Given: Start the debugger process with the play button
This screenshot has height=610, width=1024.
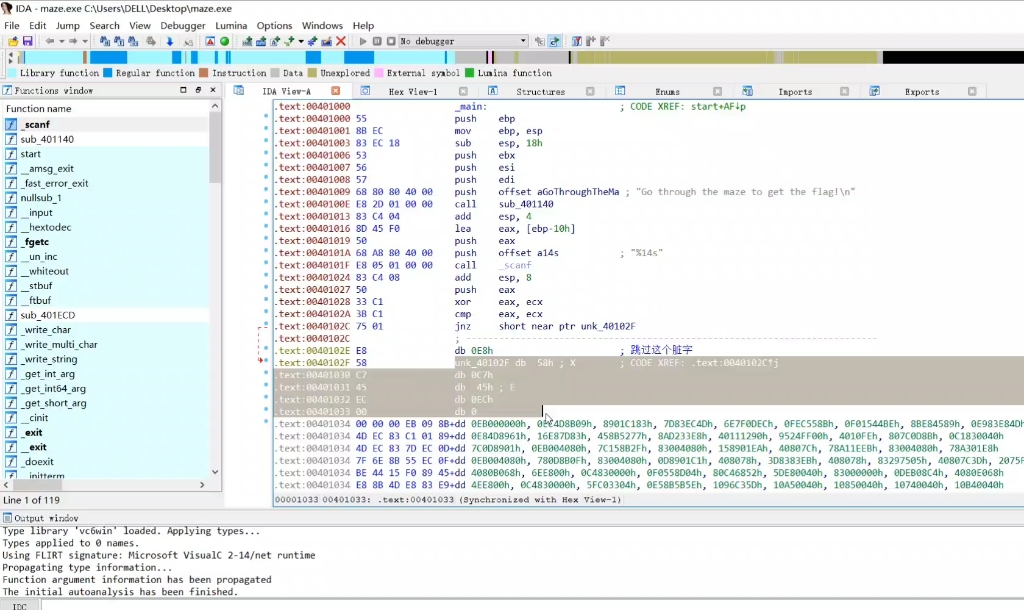Looking at the screenshot, I should coord(363,41).
